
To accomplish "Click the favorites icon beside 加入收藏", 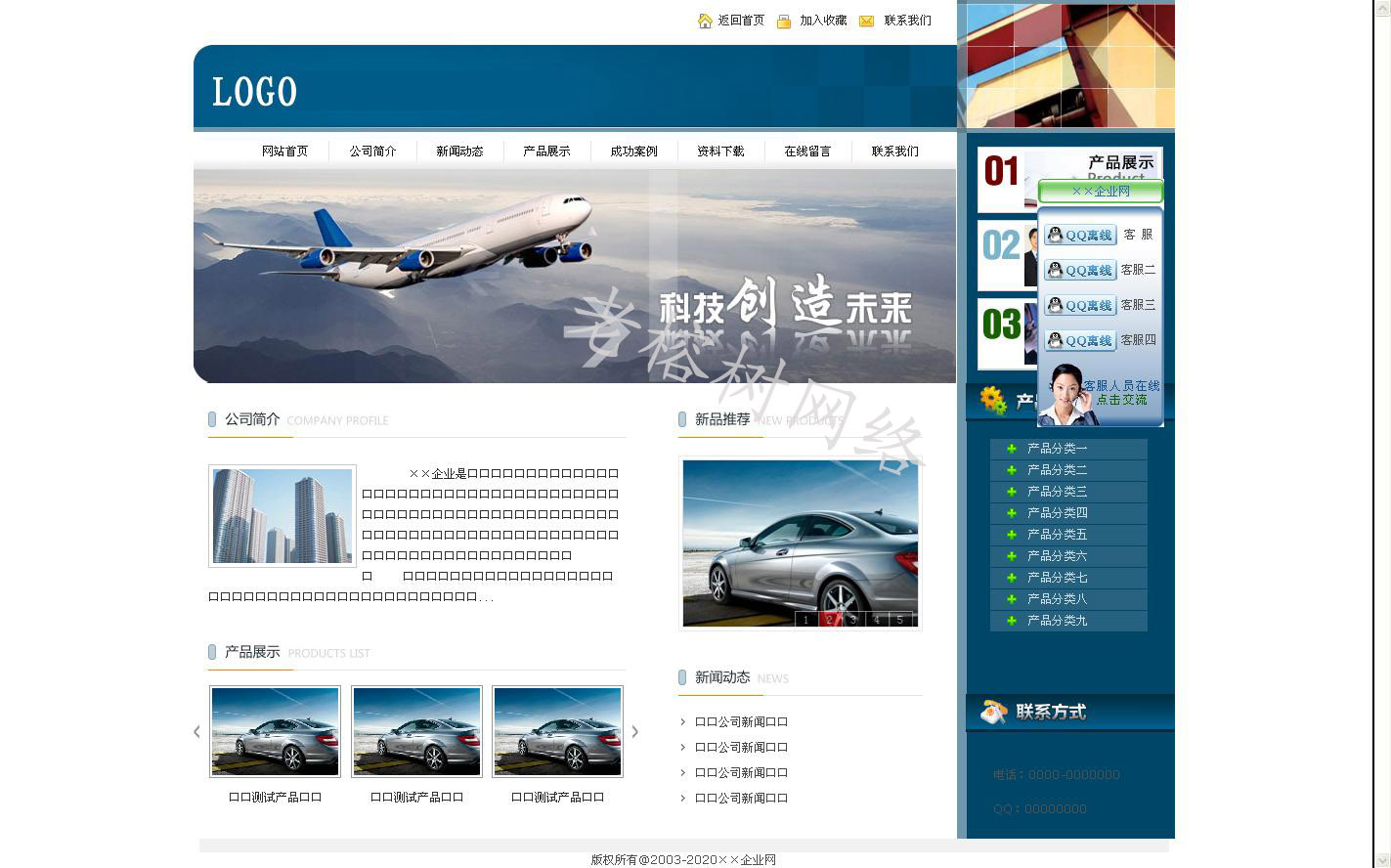I will click(784, 22).
